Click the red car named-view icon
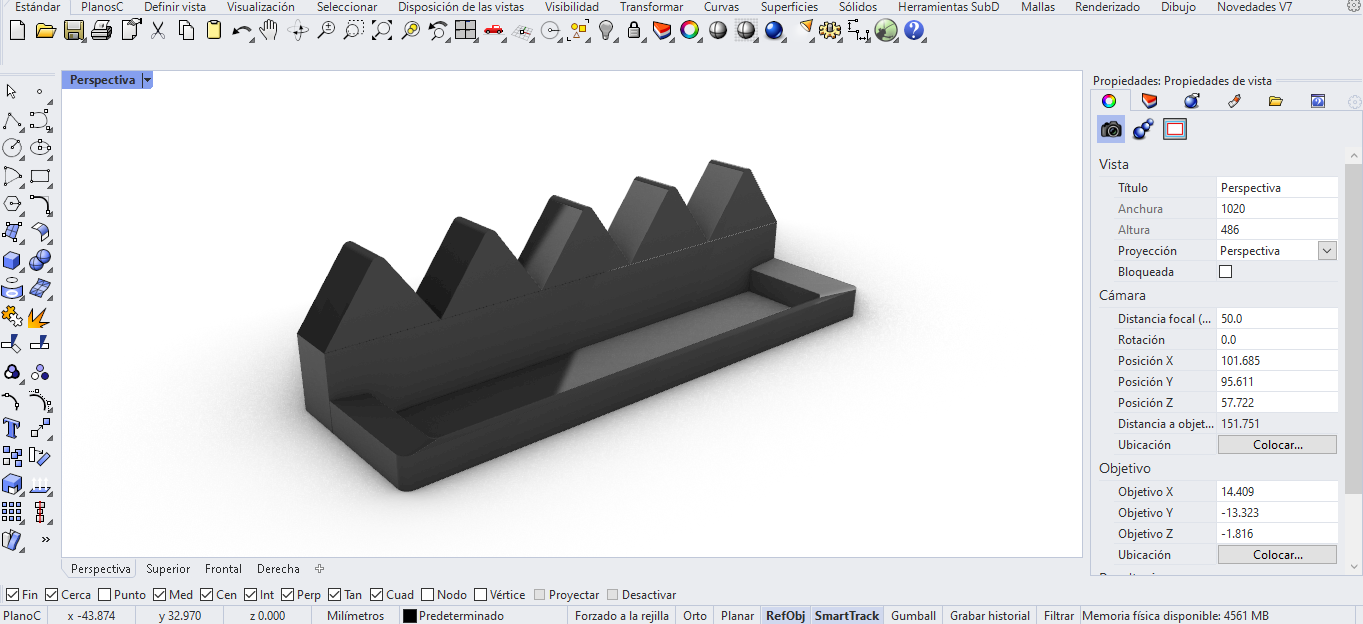This screenshot has width=1363, height=624. tap(493, 30)
